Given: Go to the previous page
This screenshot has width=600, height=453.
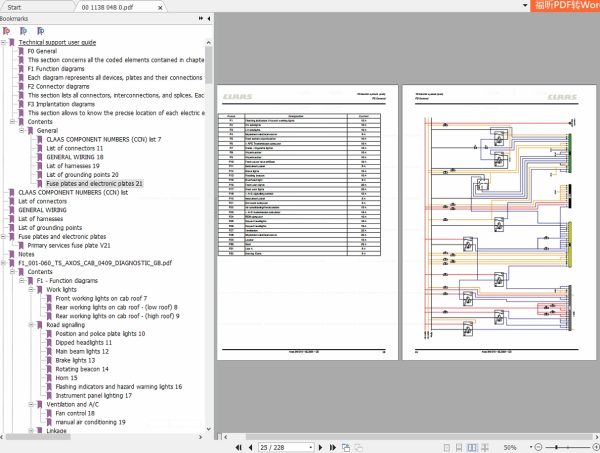Looking at the screenshot, I should point(248,447).
